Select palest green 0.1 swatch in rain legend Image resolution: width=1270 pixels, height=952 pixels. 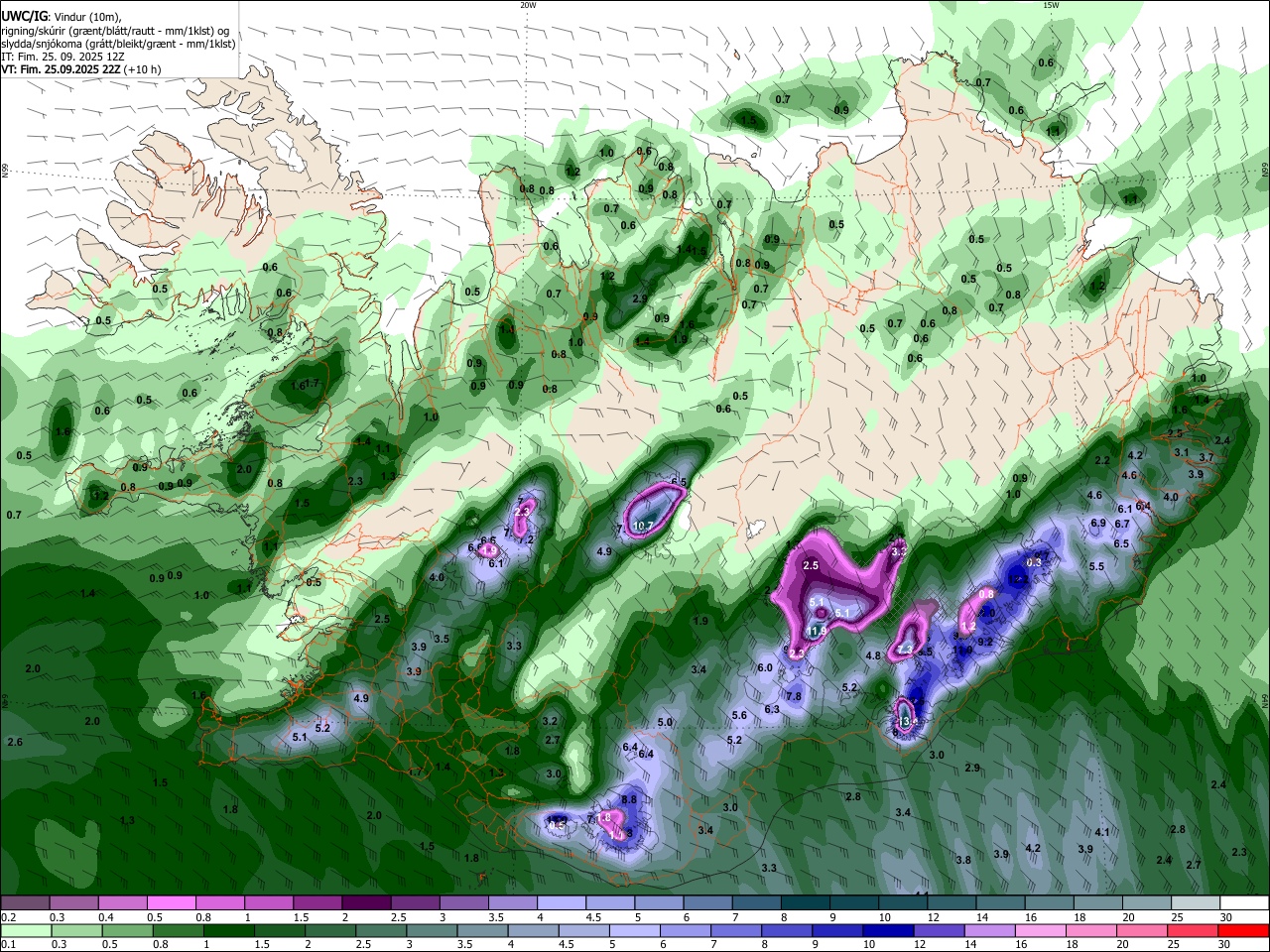point(25,931)
